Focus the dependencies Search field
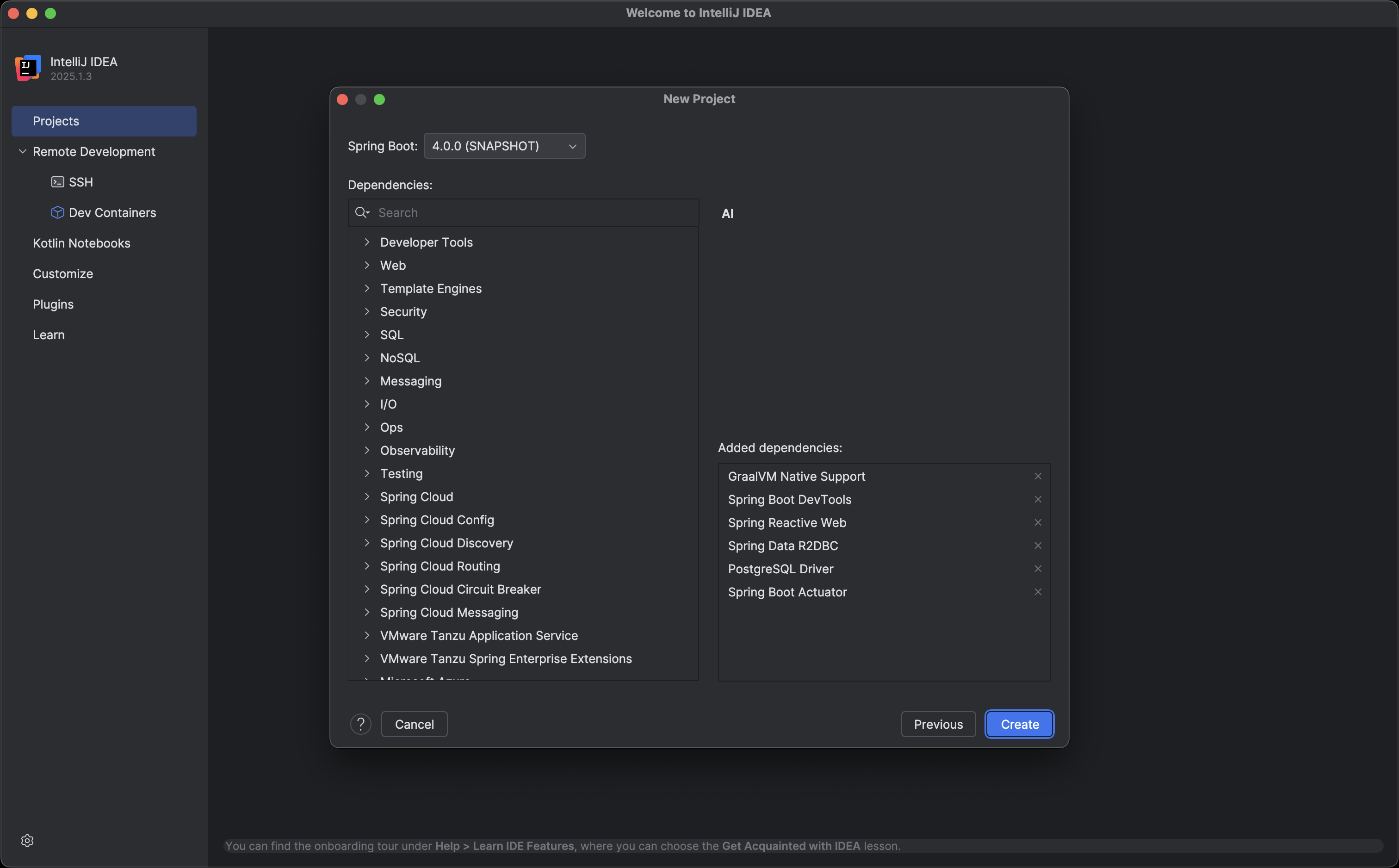Screen dimensions: 1399x868 tap(534, 212)
